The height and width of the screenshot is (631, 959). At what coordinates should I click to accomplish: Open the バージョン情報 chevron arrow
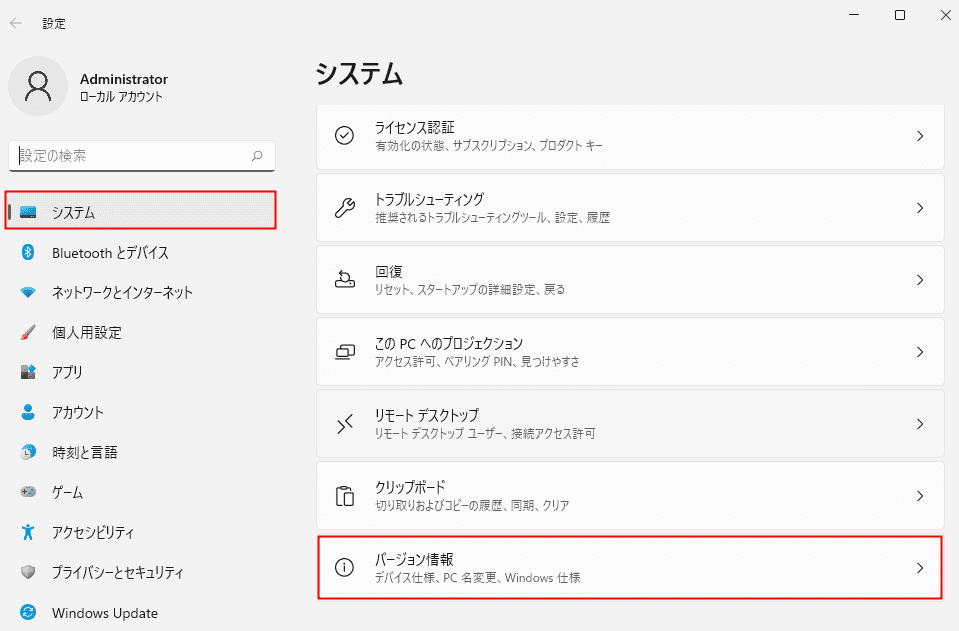pos(920,568)
